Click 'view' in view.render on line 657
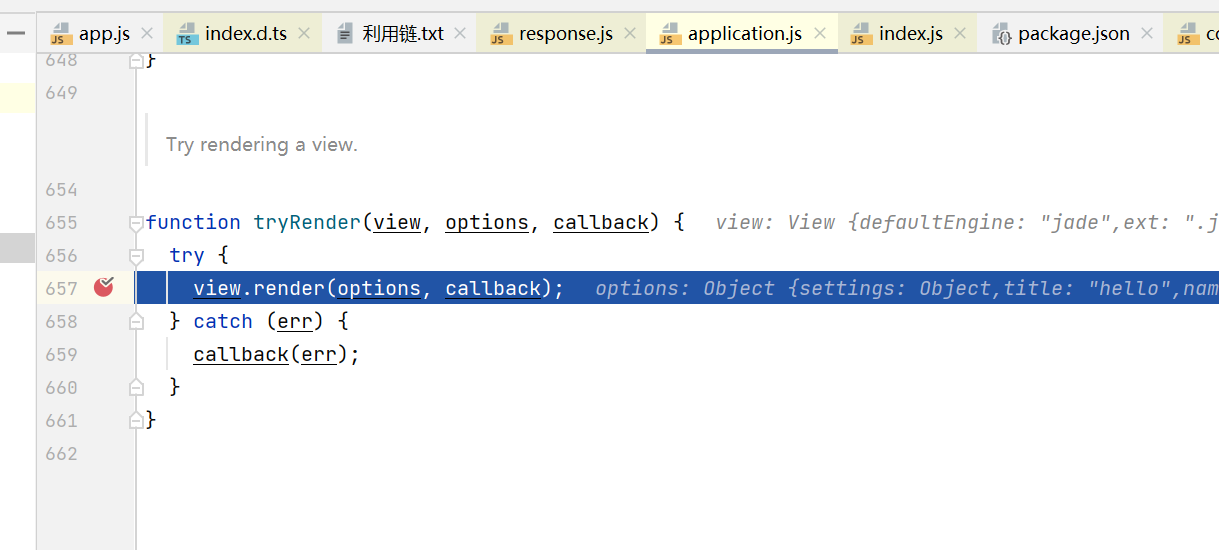This screenshot has width=1219, height=550. [x=217, y=288]
